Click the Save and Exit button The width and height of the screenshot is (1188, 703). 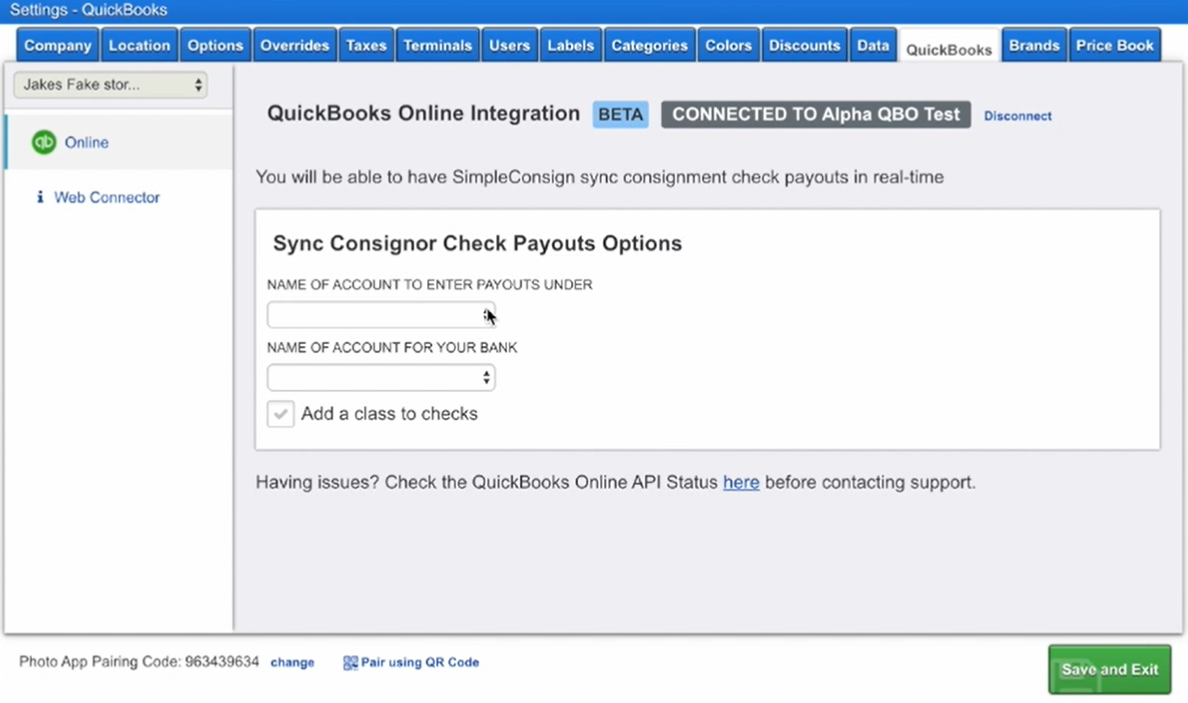1109,670
